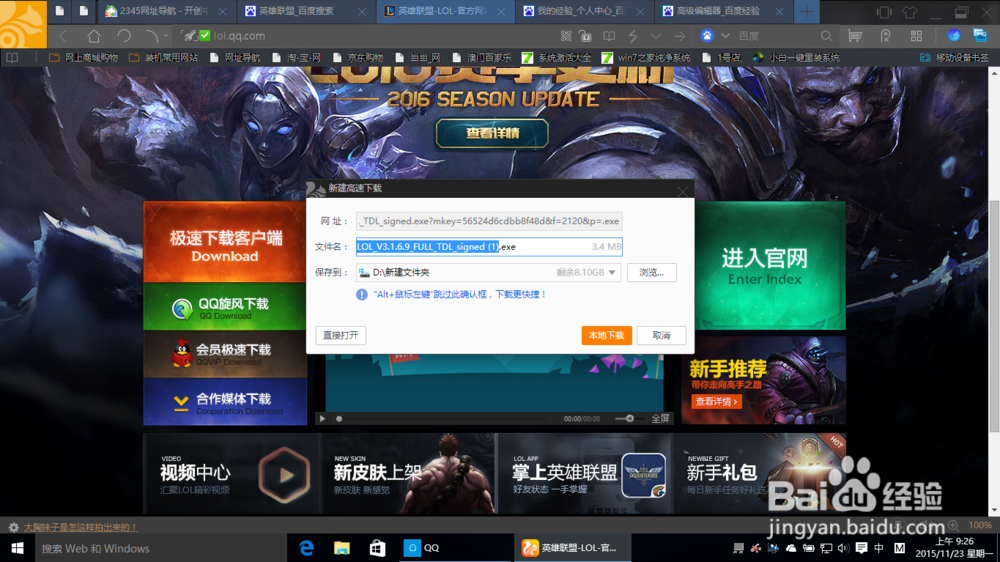Open the QR code icon in address bar
Image resolution: width=1000 pixels, height=562 pixels.
pos(566,36)
